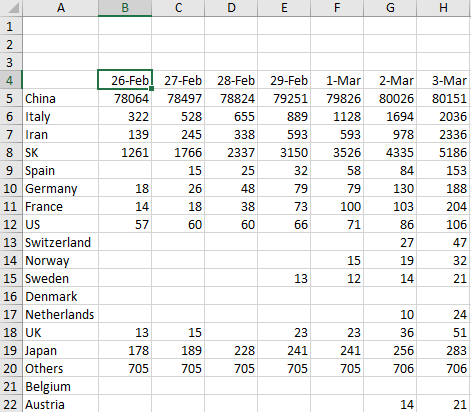The width and height of the screenshot is (471, 412).
Task: Click the 27-Feb date cell
Action: pyautogui.click(x=178, y=80)
